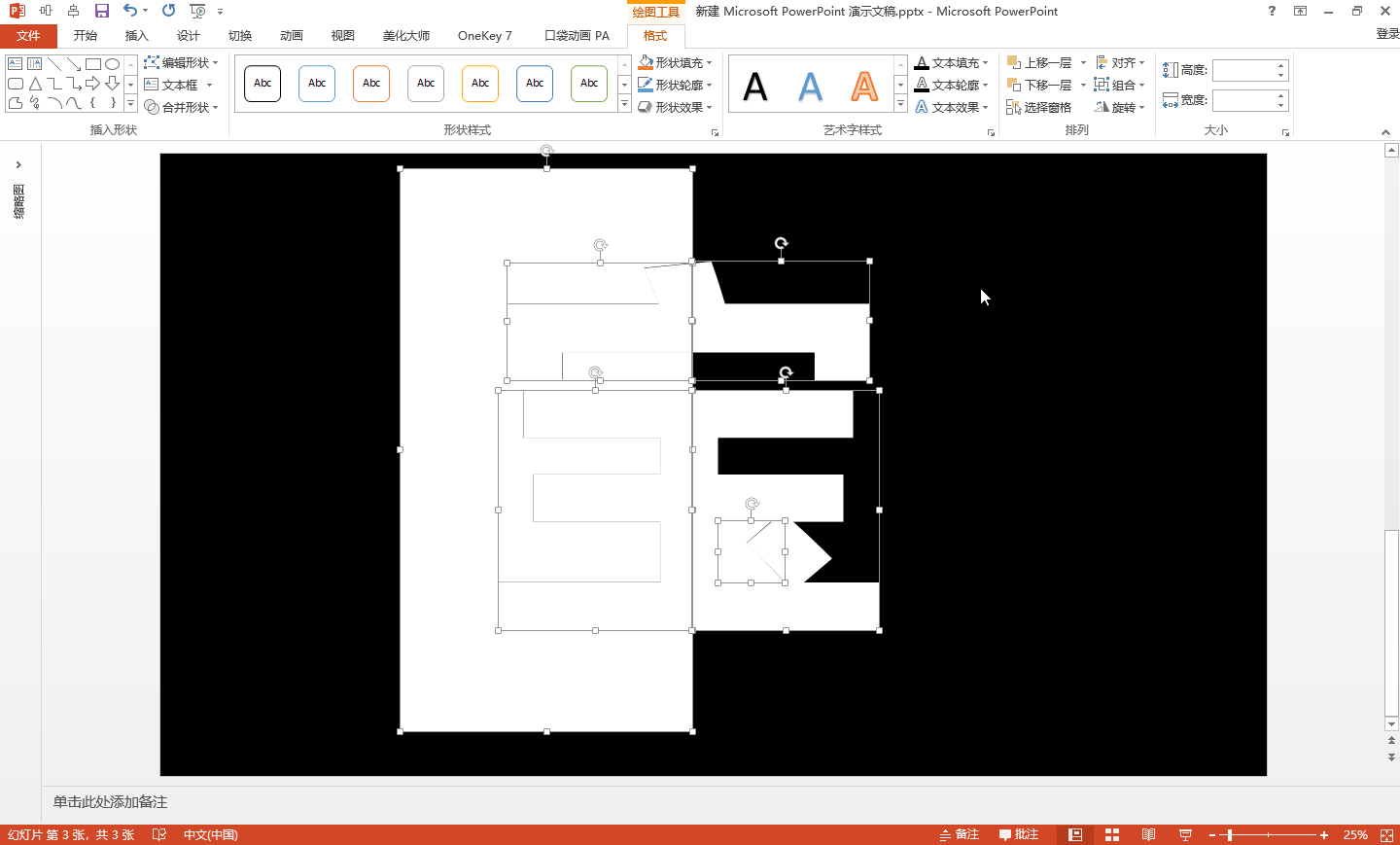The height and width of the screenshot is (845, 1400).
Task: Start the slideshow from the quick access icon
Action: 197,11
